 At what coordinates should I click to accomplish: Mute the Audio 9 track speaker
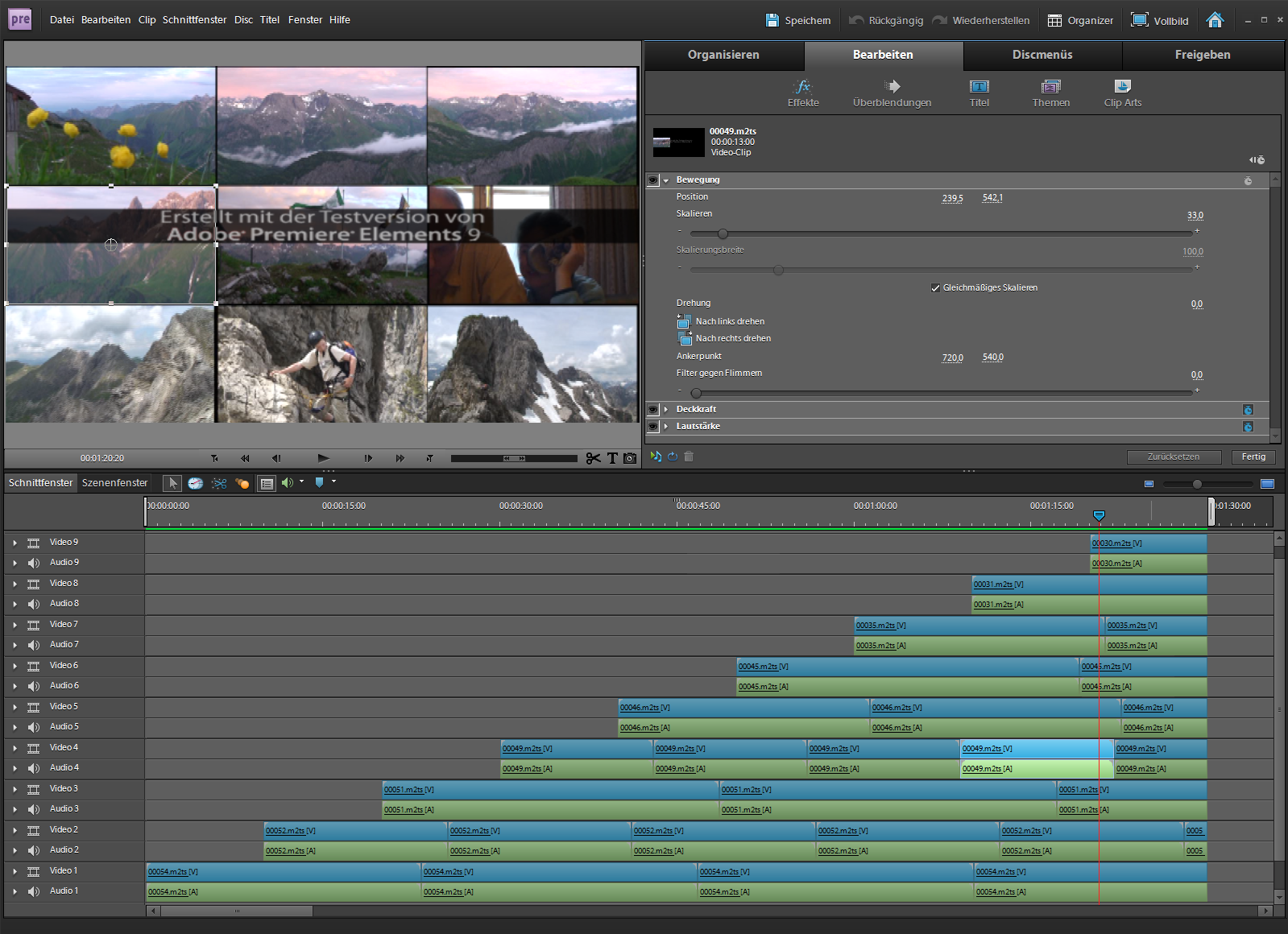33,563
